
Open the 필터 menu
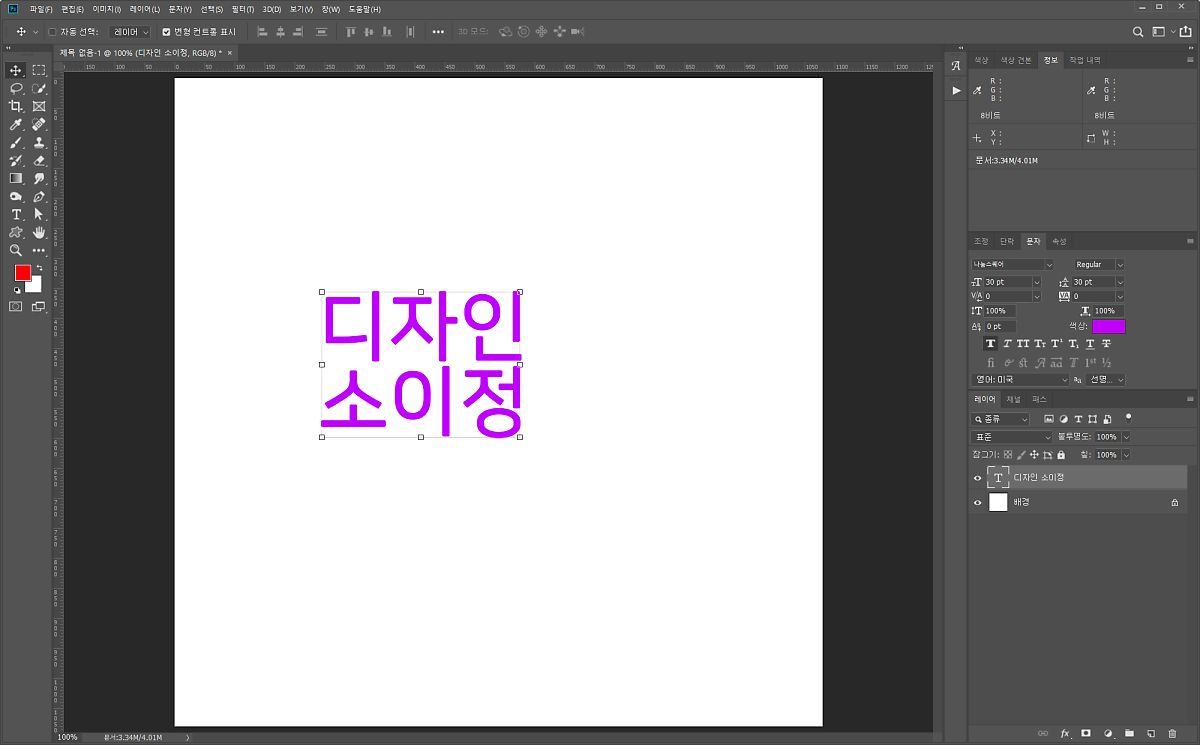[241, 9]
